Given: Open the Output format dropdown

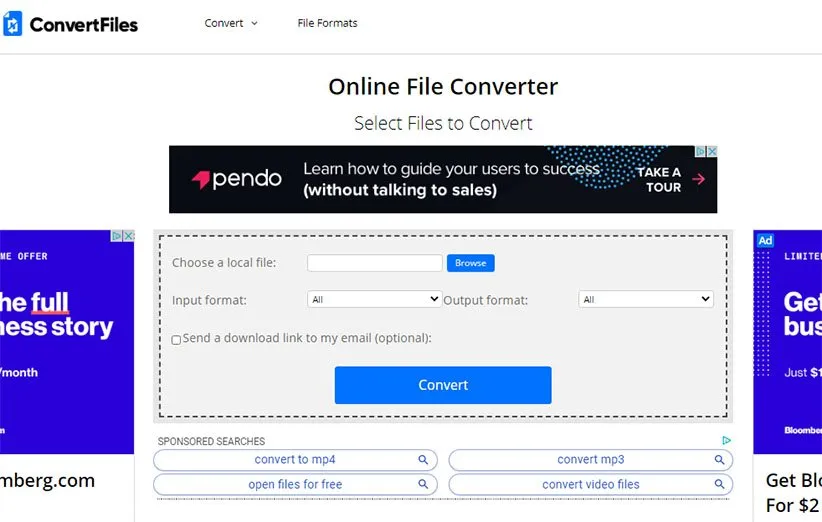Looking at the screenshot, I should click(645, 299).
